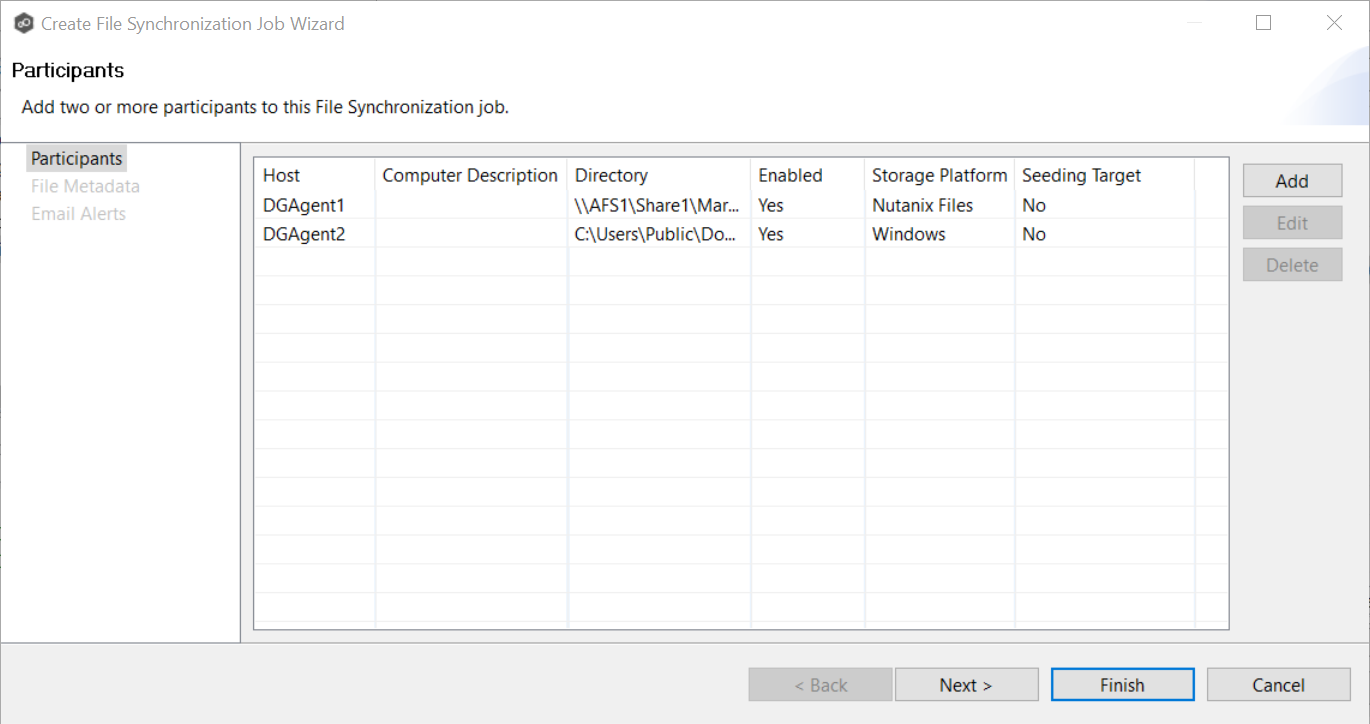Click the Edit participant button

click(1292, 223)
